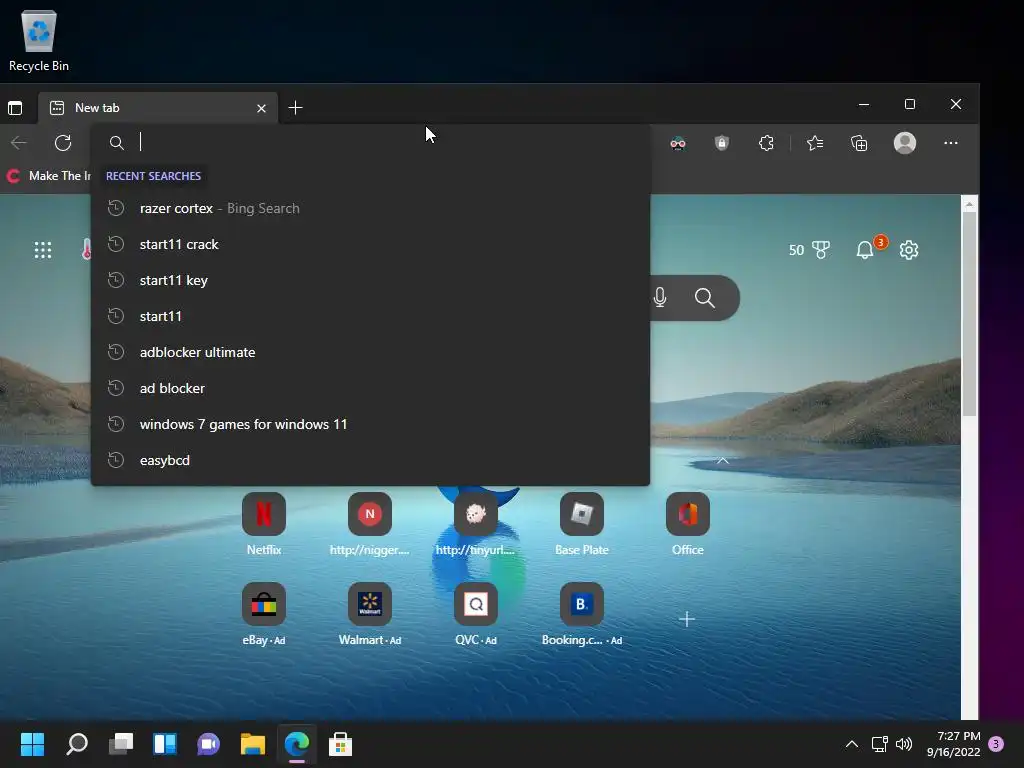Viewport: 1024px width, 768px height.
Task: Reload the current page
Action: click(63, 143)
